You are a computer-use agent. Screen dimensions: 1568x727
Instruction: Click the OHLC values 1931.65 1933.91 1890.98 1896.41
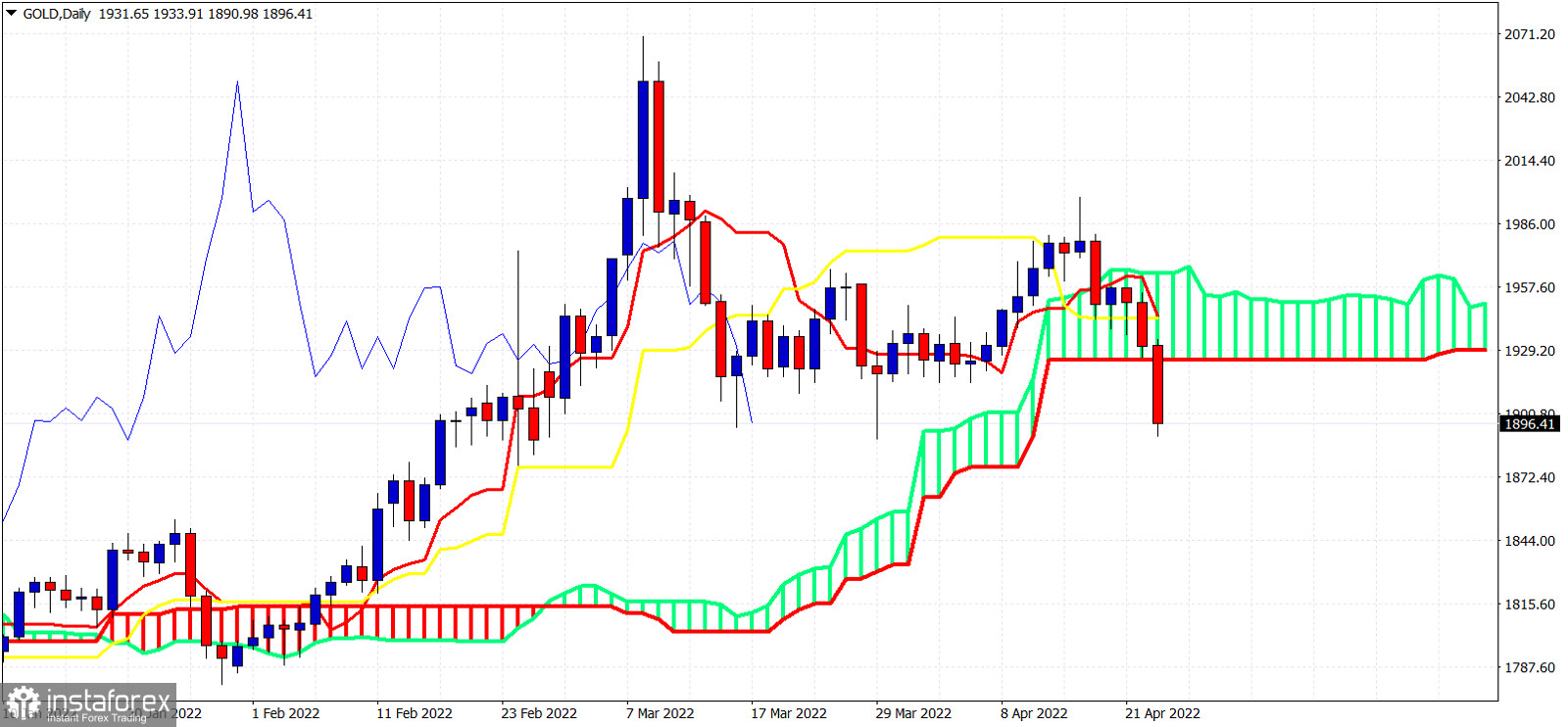click(206, 14)
